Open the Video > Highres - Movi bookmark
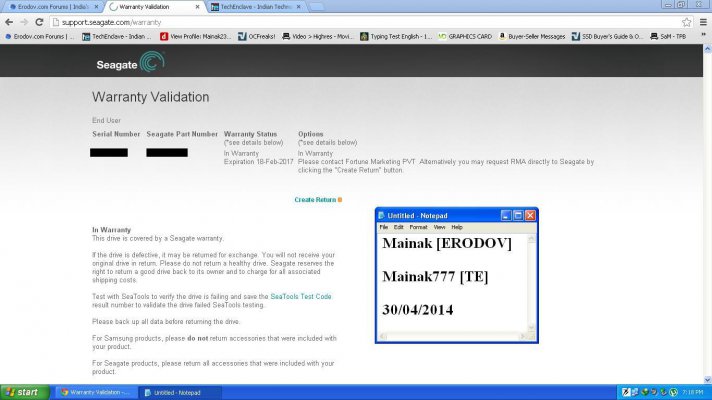This screenshot has height=400, width=712. click(318, 36)
